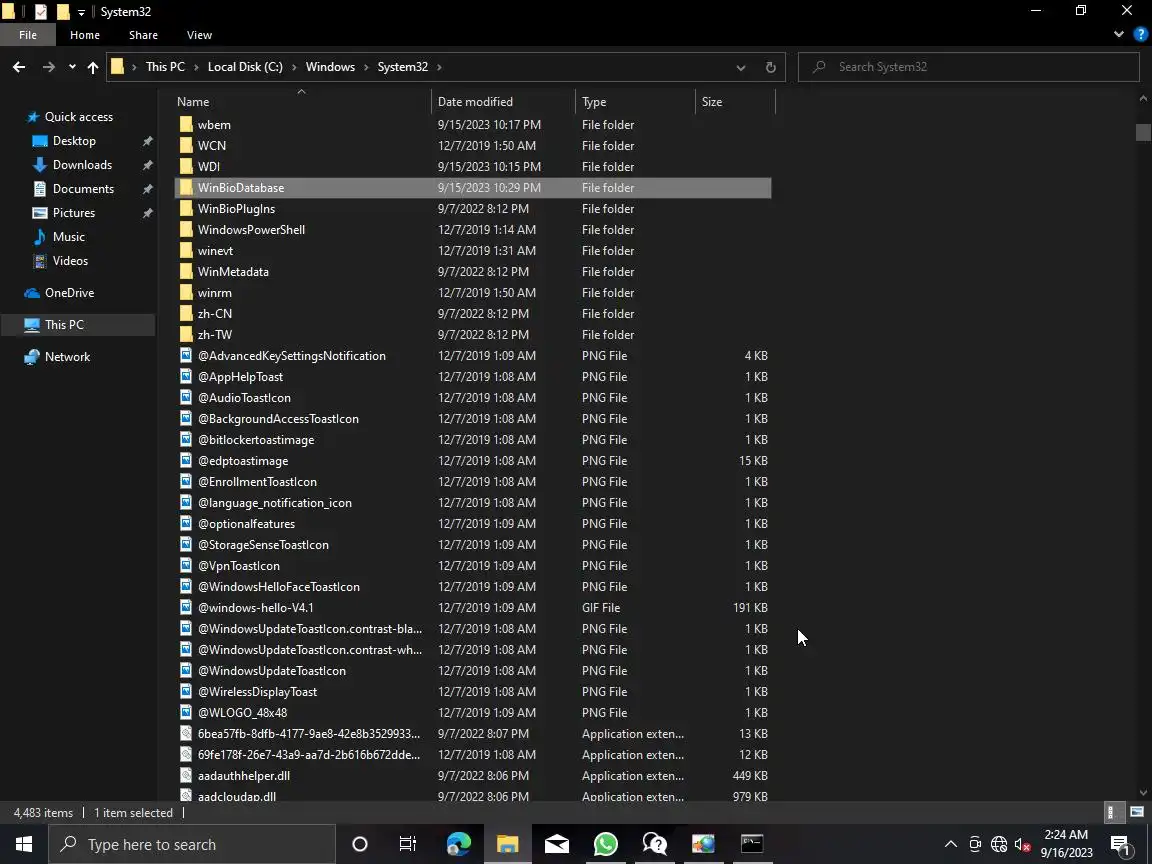Select This PC in the address breadcrumb
This screenshot has width=1152, height=864.
pos(165,67)
